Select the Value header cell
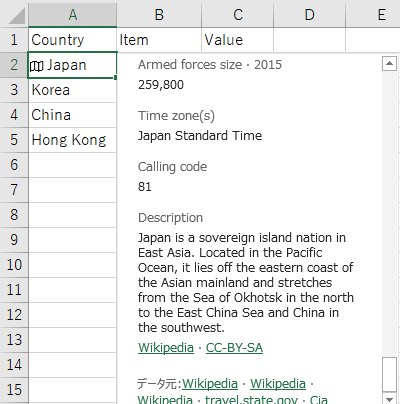The width and height of the screenshot is (400, 404). point(237,40)
